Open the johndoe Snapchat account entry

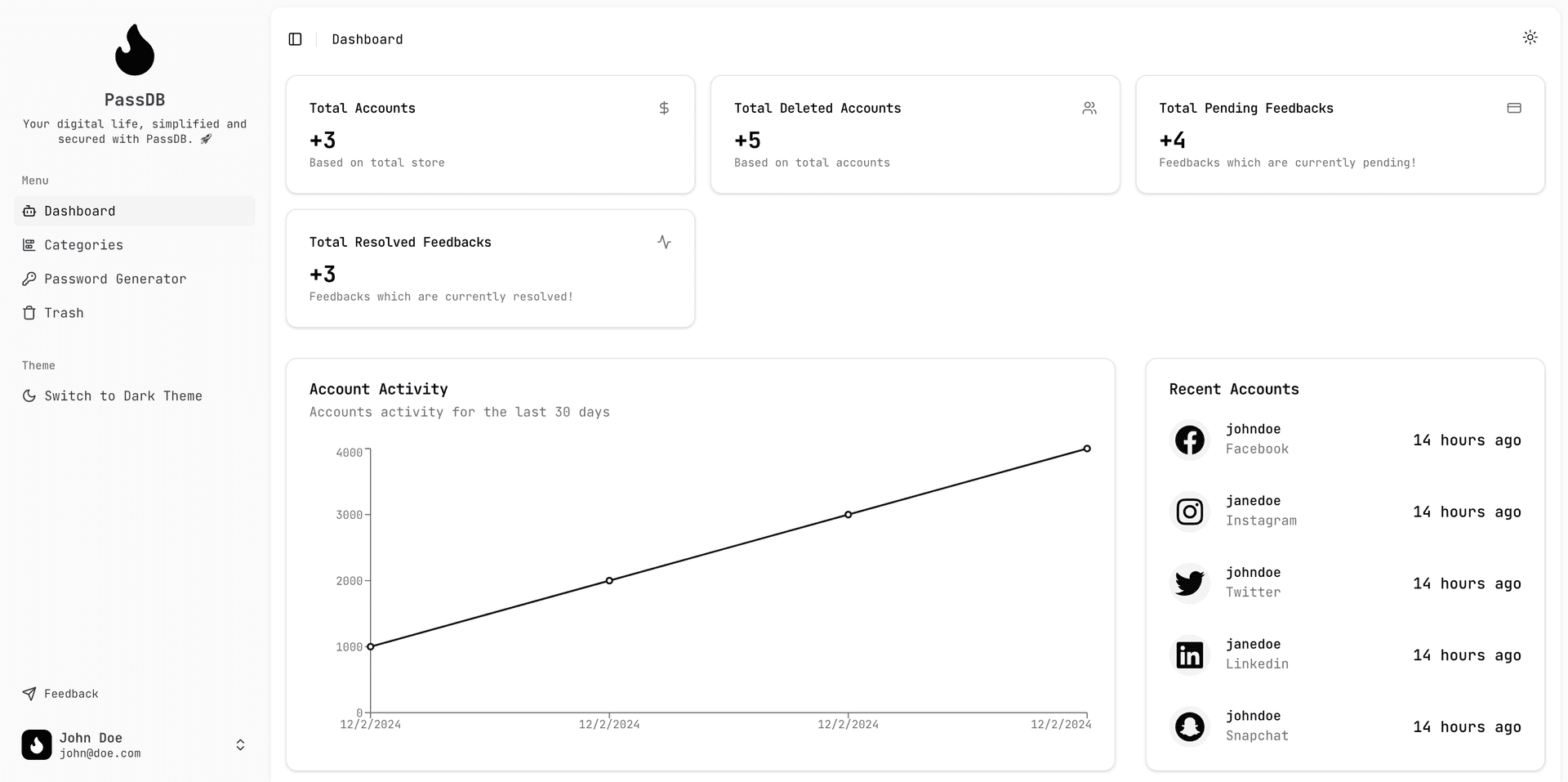(1256, 726)
